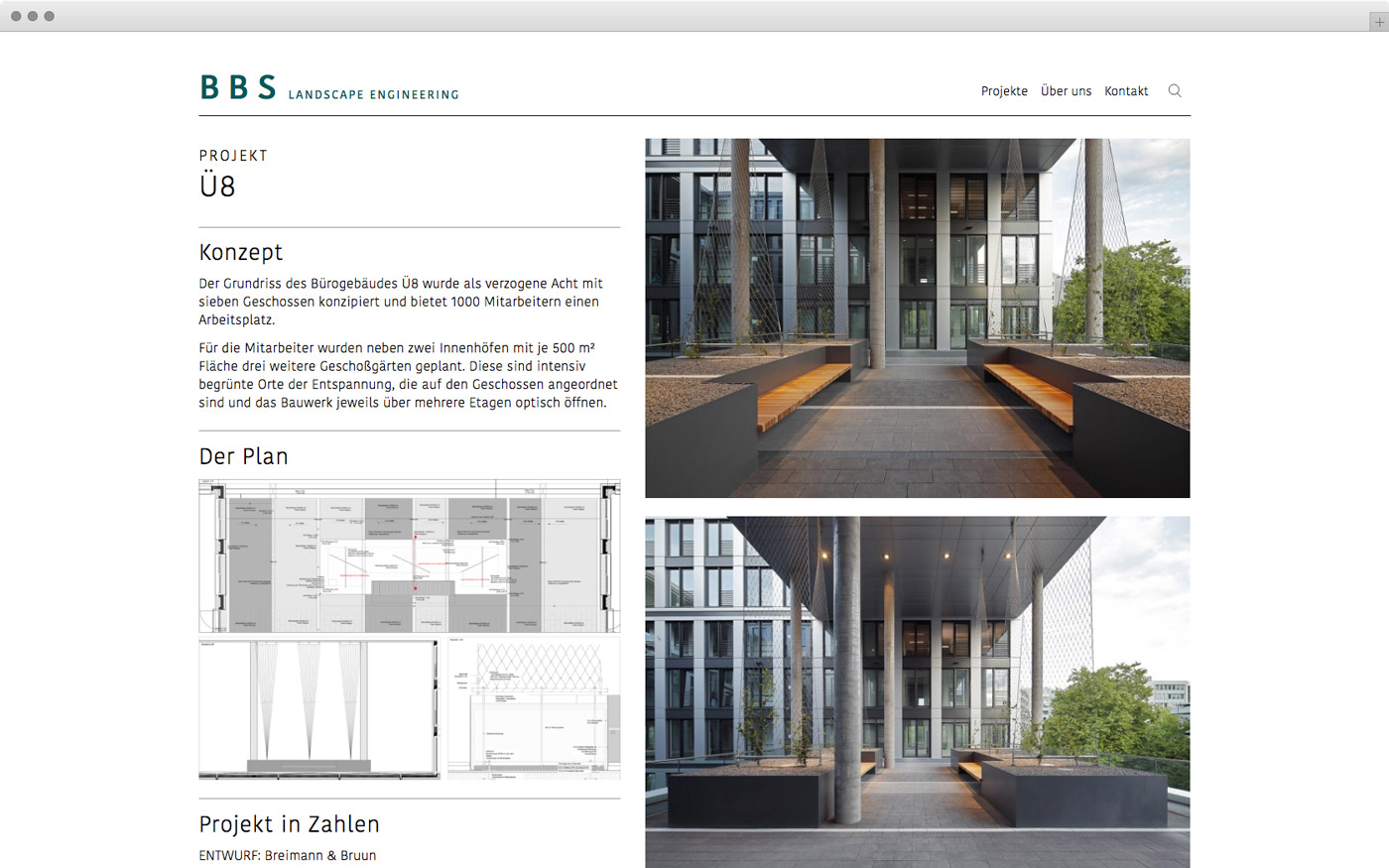The image size is (1389, 868).
Task: Click the Entwurf: Breimann & Bruun line
Action: (288, 855)
